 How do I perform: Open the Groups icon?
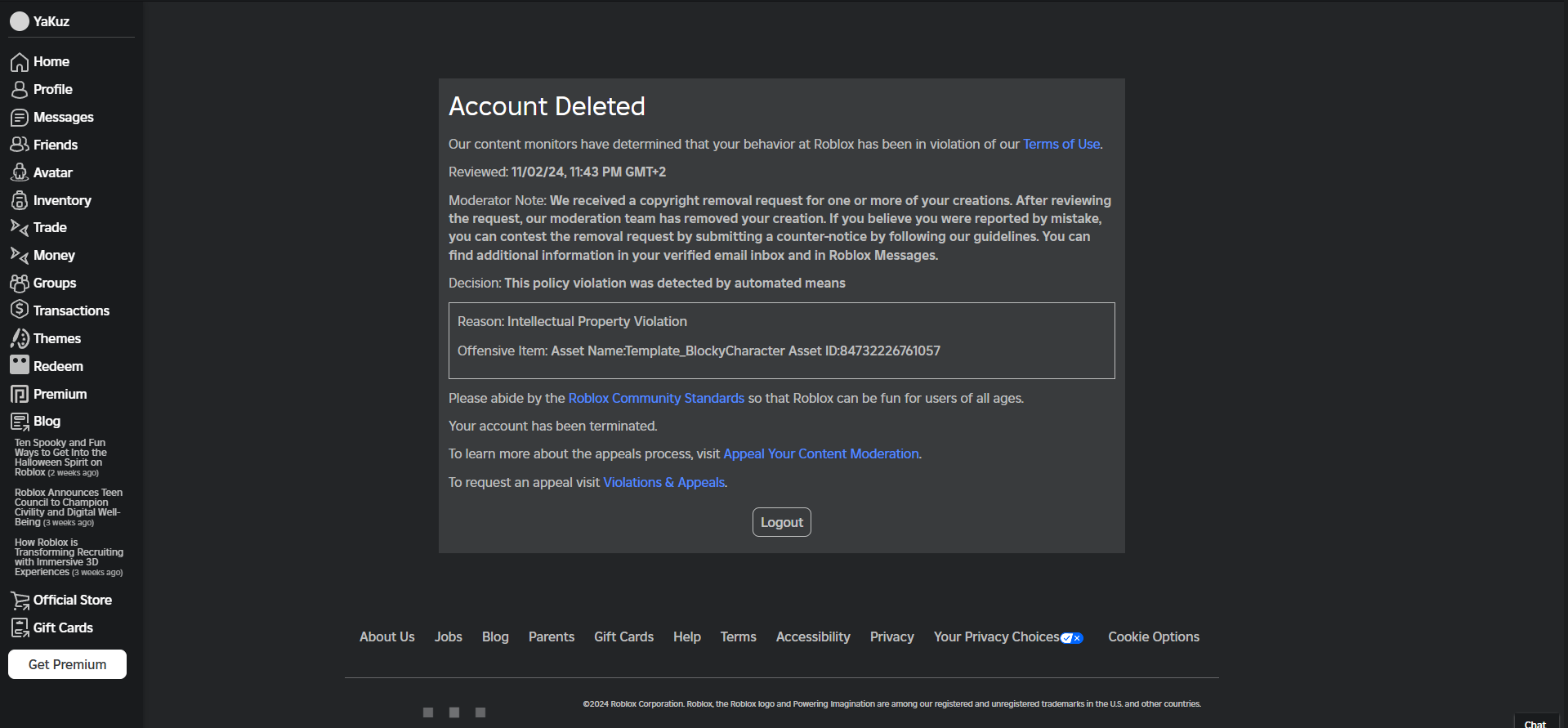click(20, 284)
